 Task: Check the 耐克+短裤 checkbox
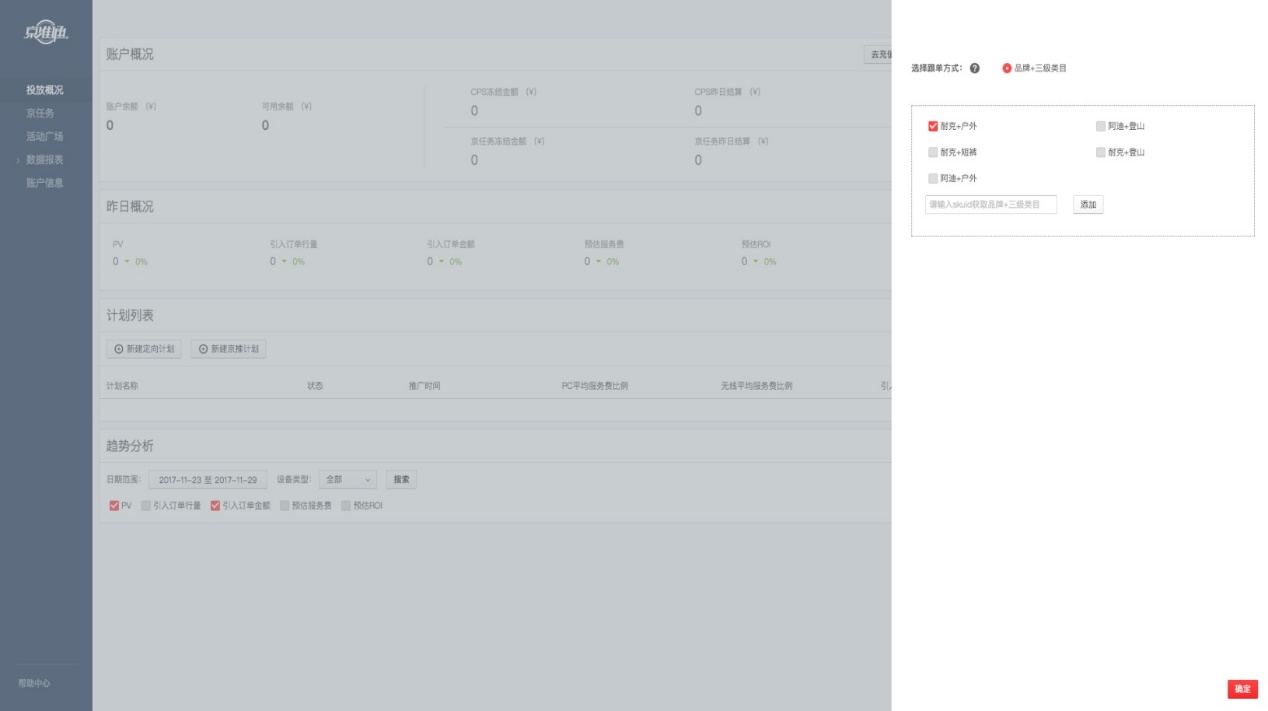pyautogui.click(x=933, y=152)
